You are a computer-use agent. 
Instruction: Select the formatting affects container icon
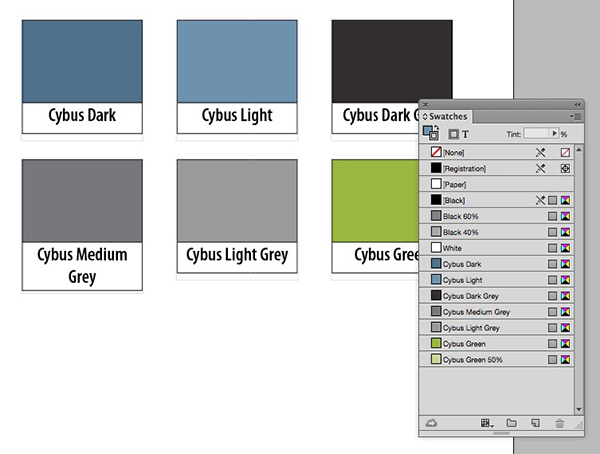pyautogui.click(x=453, y=134)
